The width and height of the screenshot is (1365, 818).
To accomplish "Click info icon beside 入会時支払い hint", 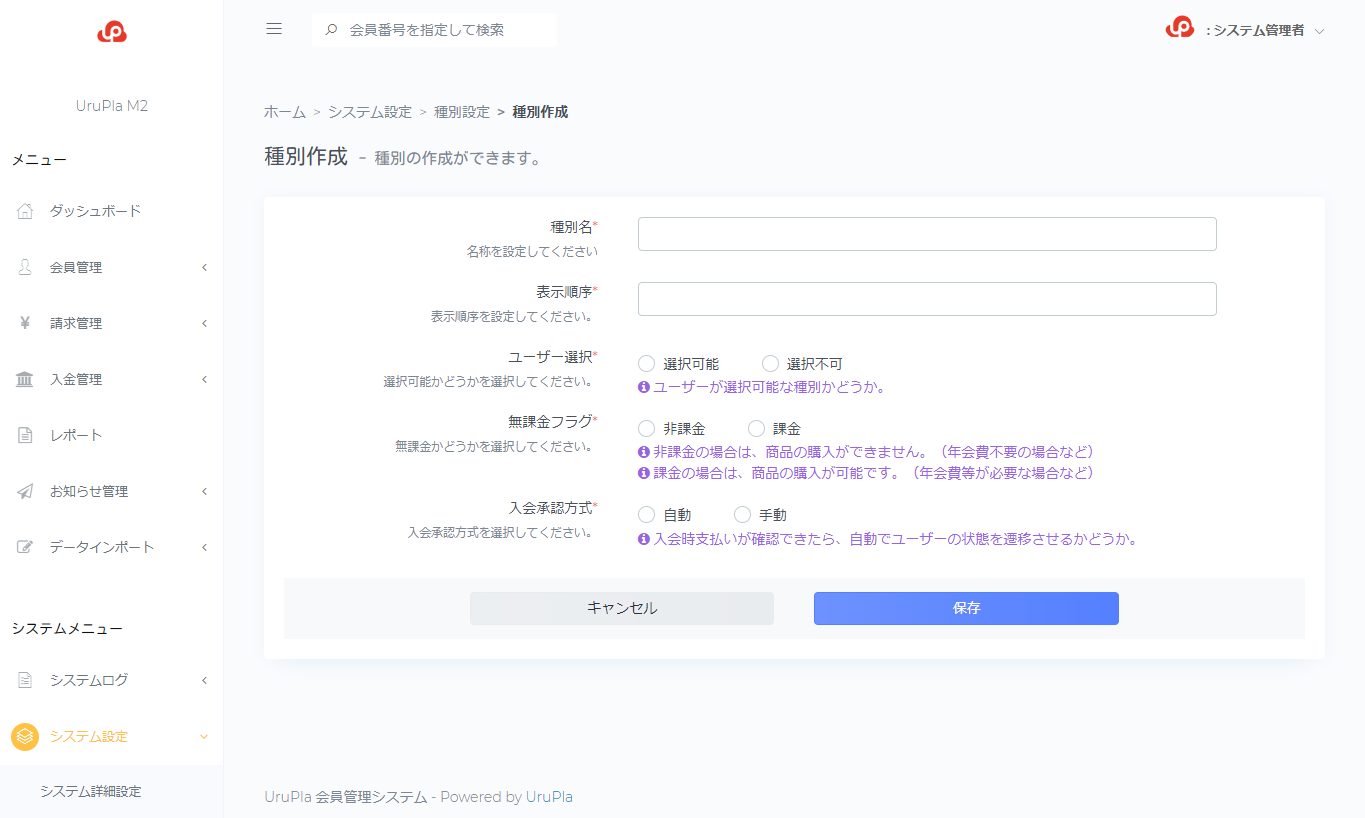I will 644,539.
